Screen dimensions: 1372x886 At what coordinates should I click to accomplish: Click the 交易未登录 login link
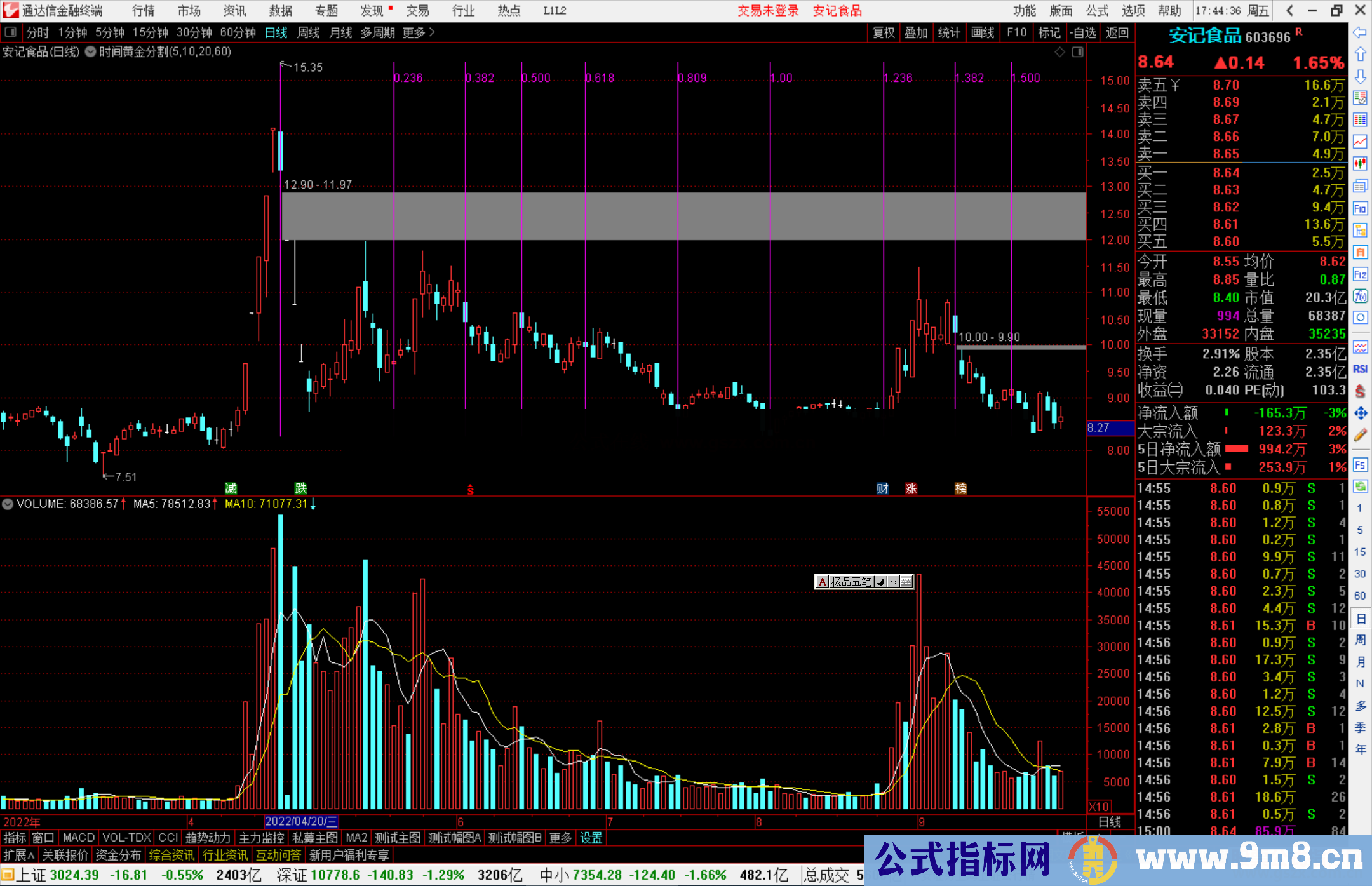(768, 10)
